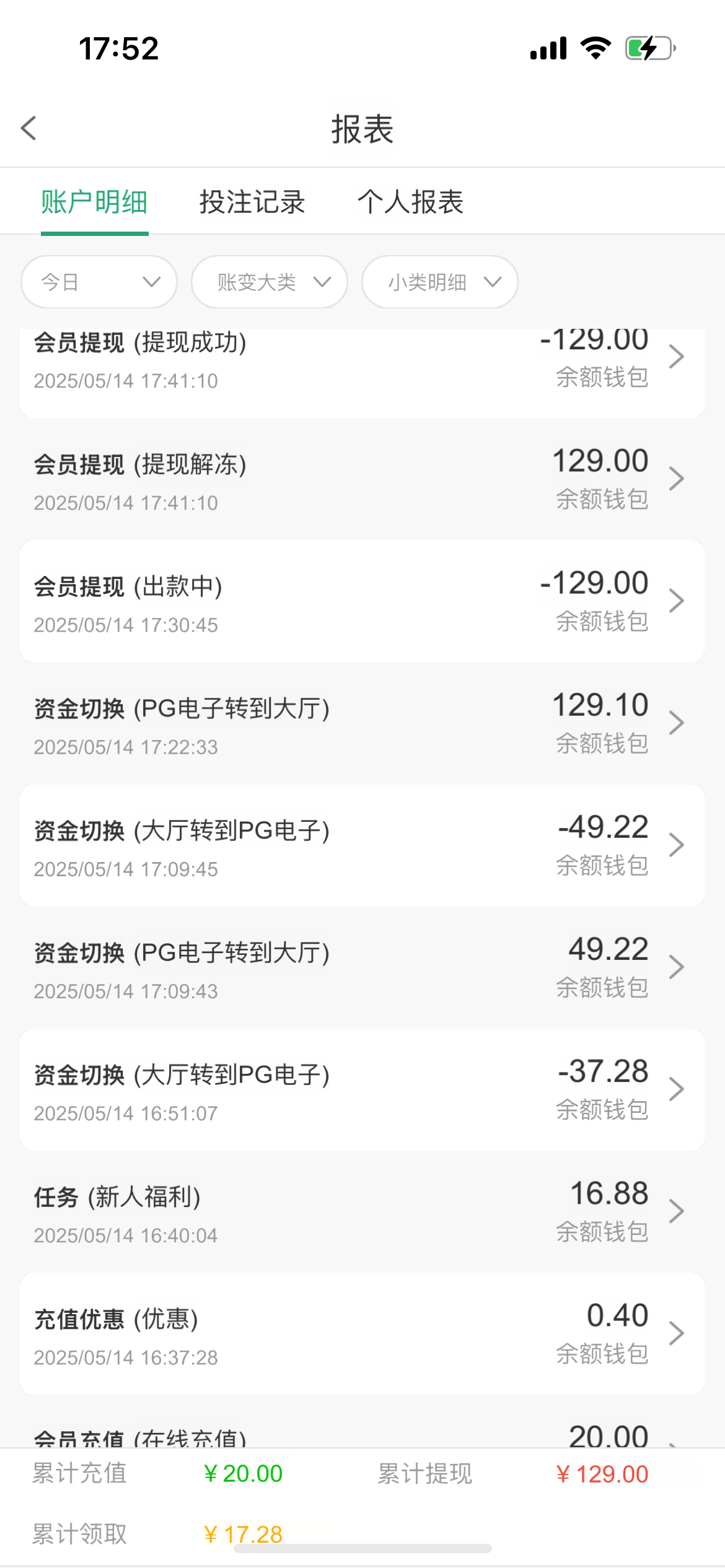
Task: Tap the 累计提现 ¥129.00 total
Action: 602,1474
